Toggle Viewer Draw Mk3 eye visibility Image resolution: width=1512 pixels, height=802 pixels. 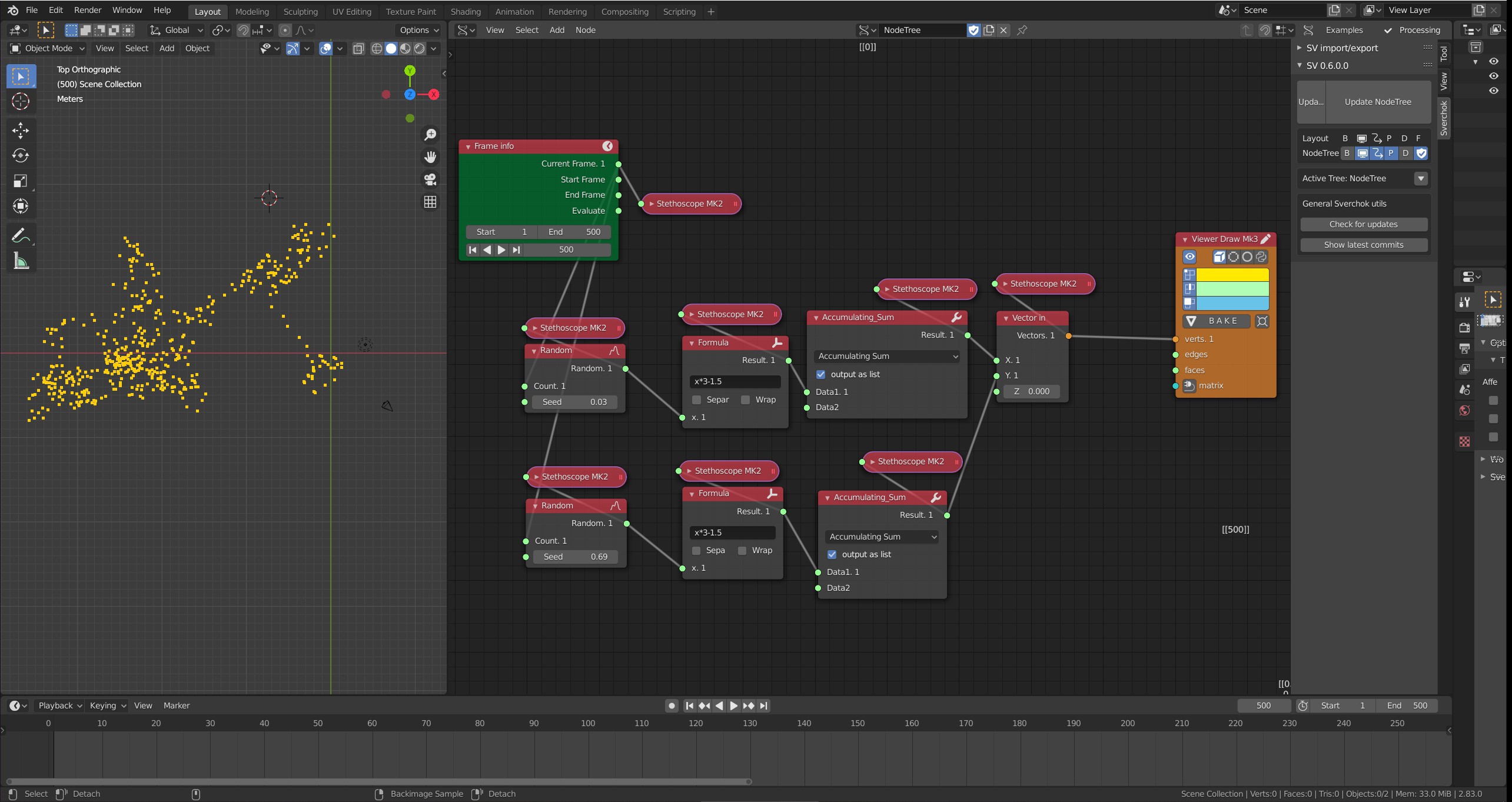pyautogui.click(x=1189, y=257)
